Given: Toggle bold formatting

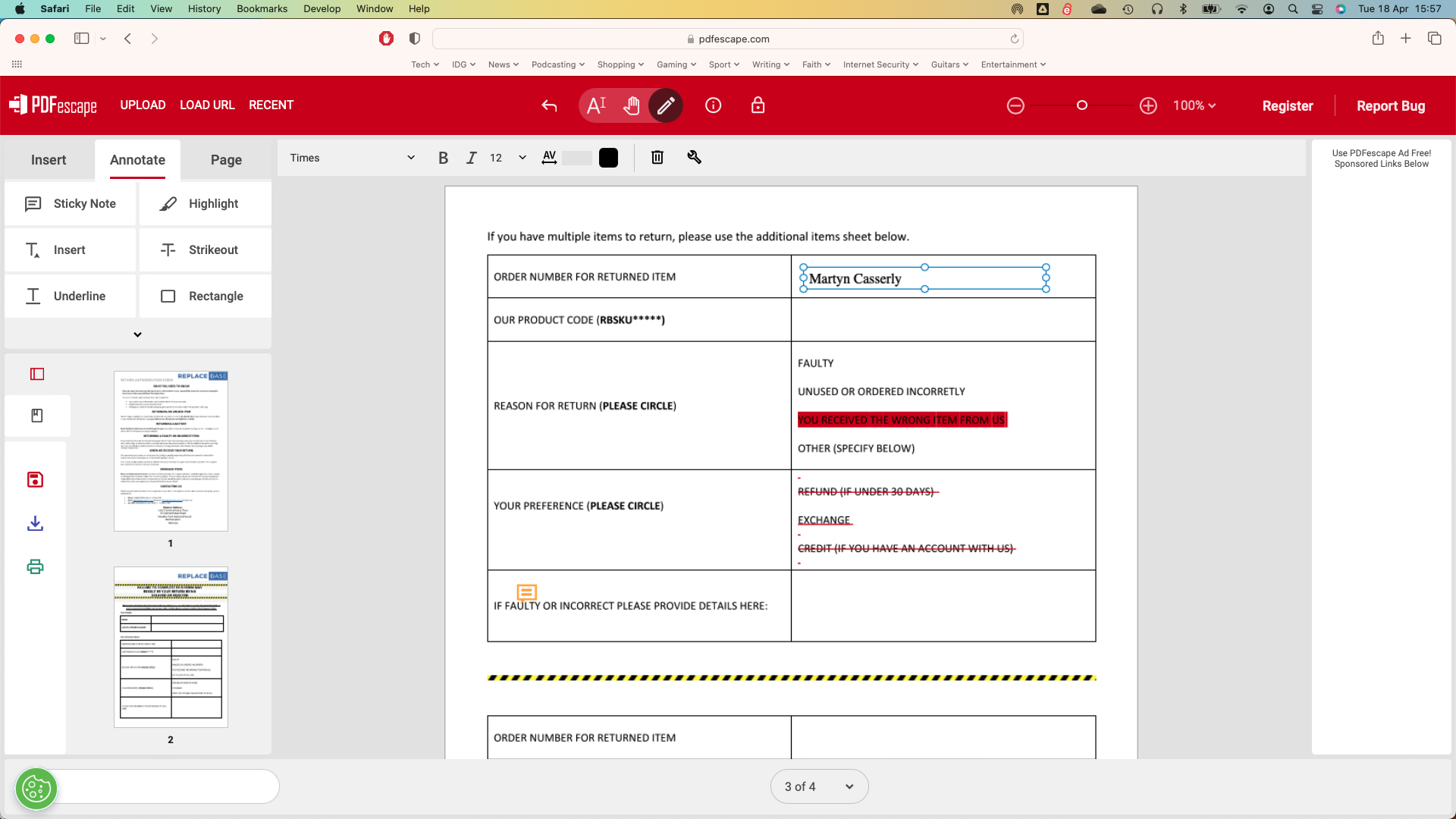Looking at the screenshot, I should 443,158.
